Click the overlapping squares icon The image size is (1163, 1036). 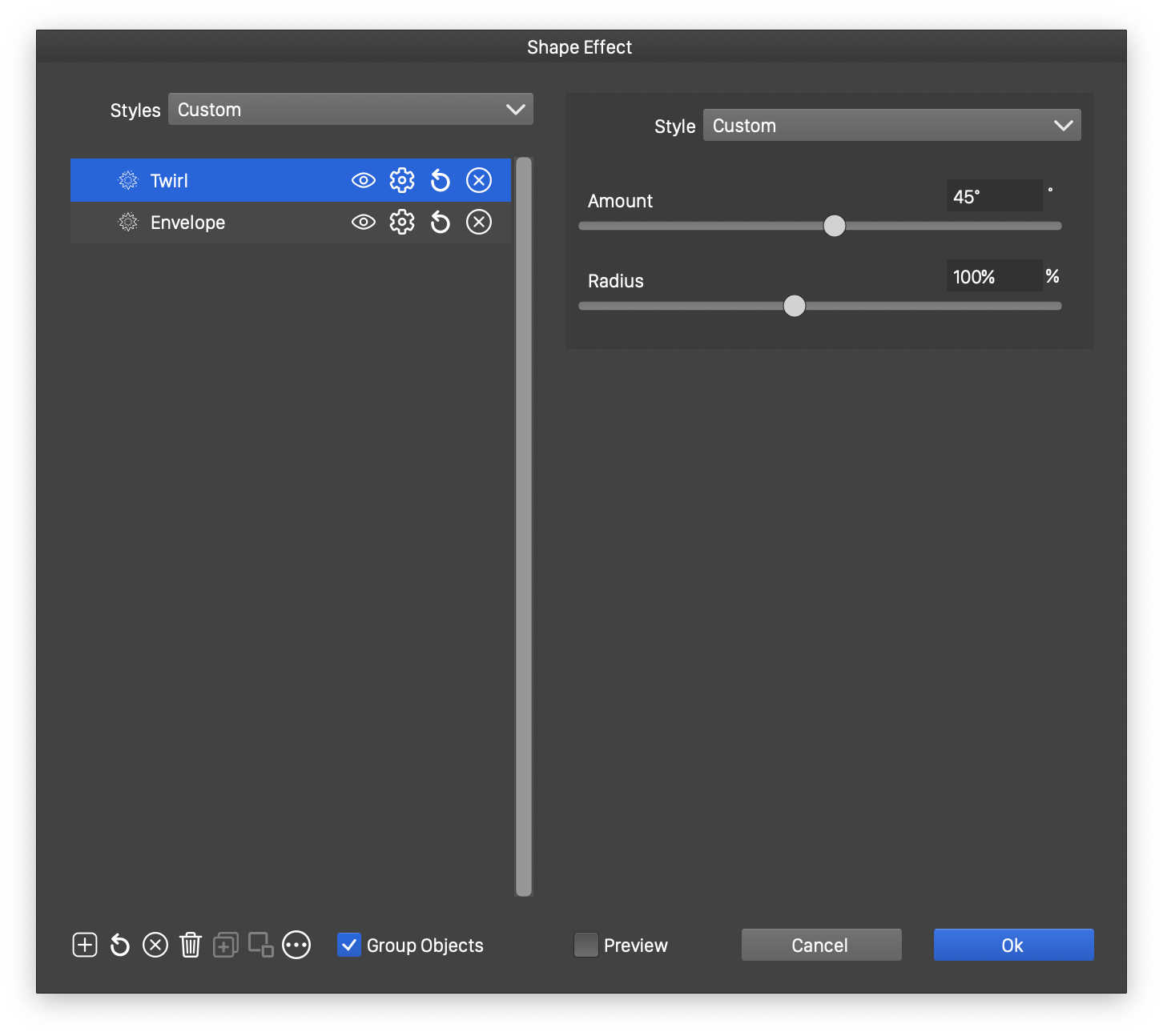click(x=261, y=945)
